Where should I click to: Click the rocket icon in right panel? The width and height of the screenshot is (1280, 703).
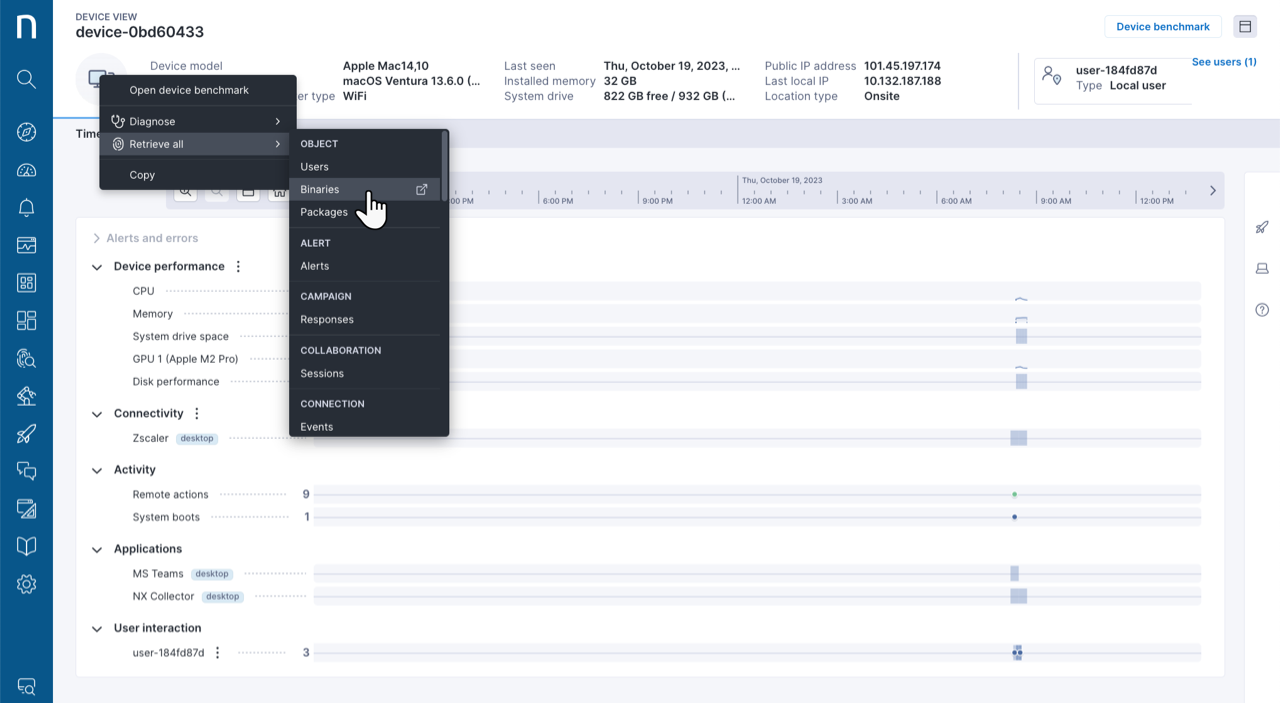click(1262, 228)
